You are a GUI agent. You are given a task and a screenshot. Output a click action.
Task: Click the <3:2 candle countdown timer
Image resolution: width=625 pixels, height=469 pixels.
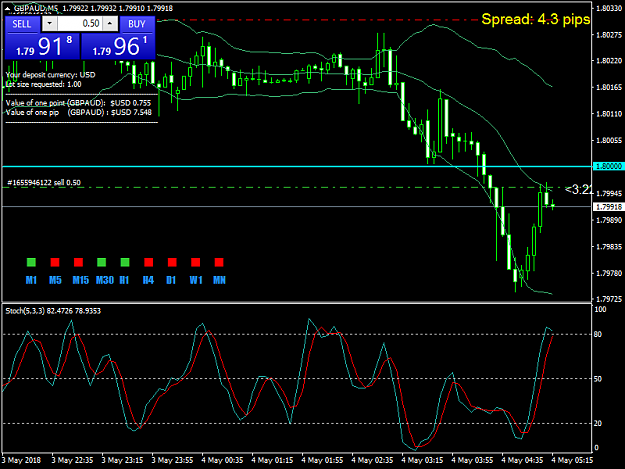(579, 190)
